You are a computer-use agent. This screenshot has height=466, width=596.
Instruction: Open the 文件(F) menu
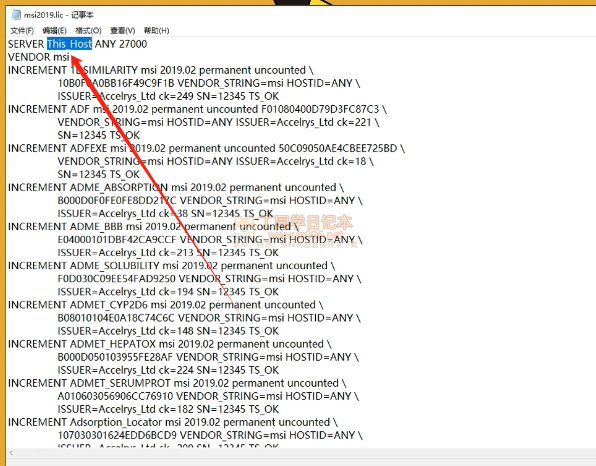[22, 30]
